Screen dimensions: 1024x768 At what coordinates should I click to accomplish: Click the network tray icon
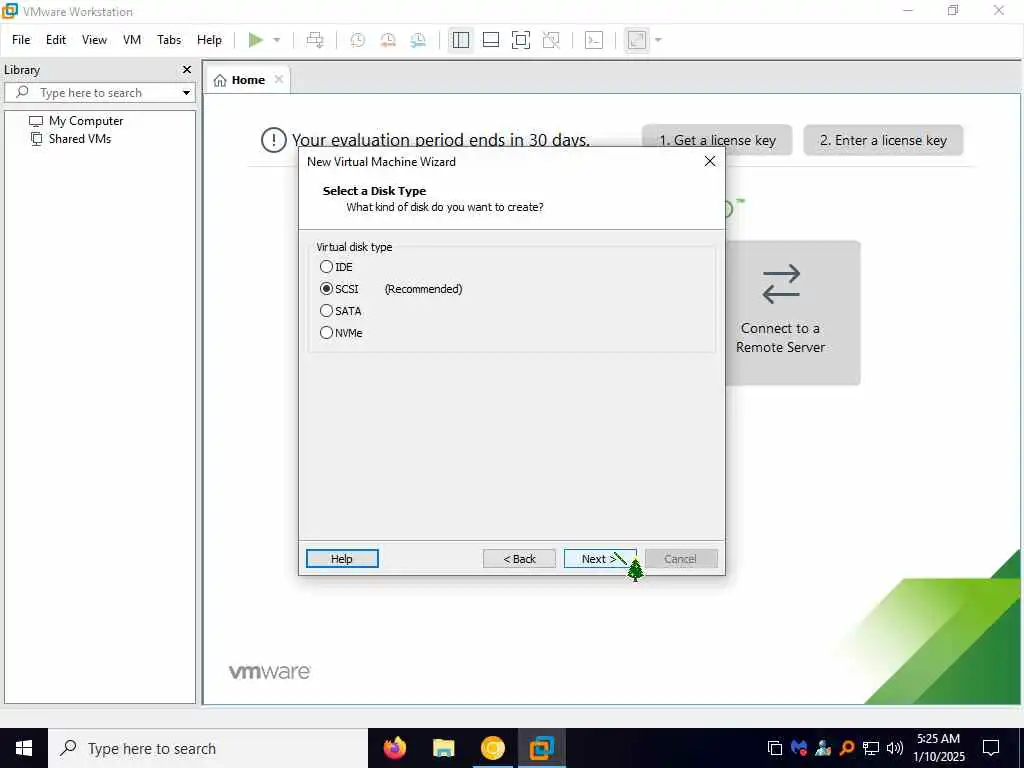click(x=871, y=748)
